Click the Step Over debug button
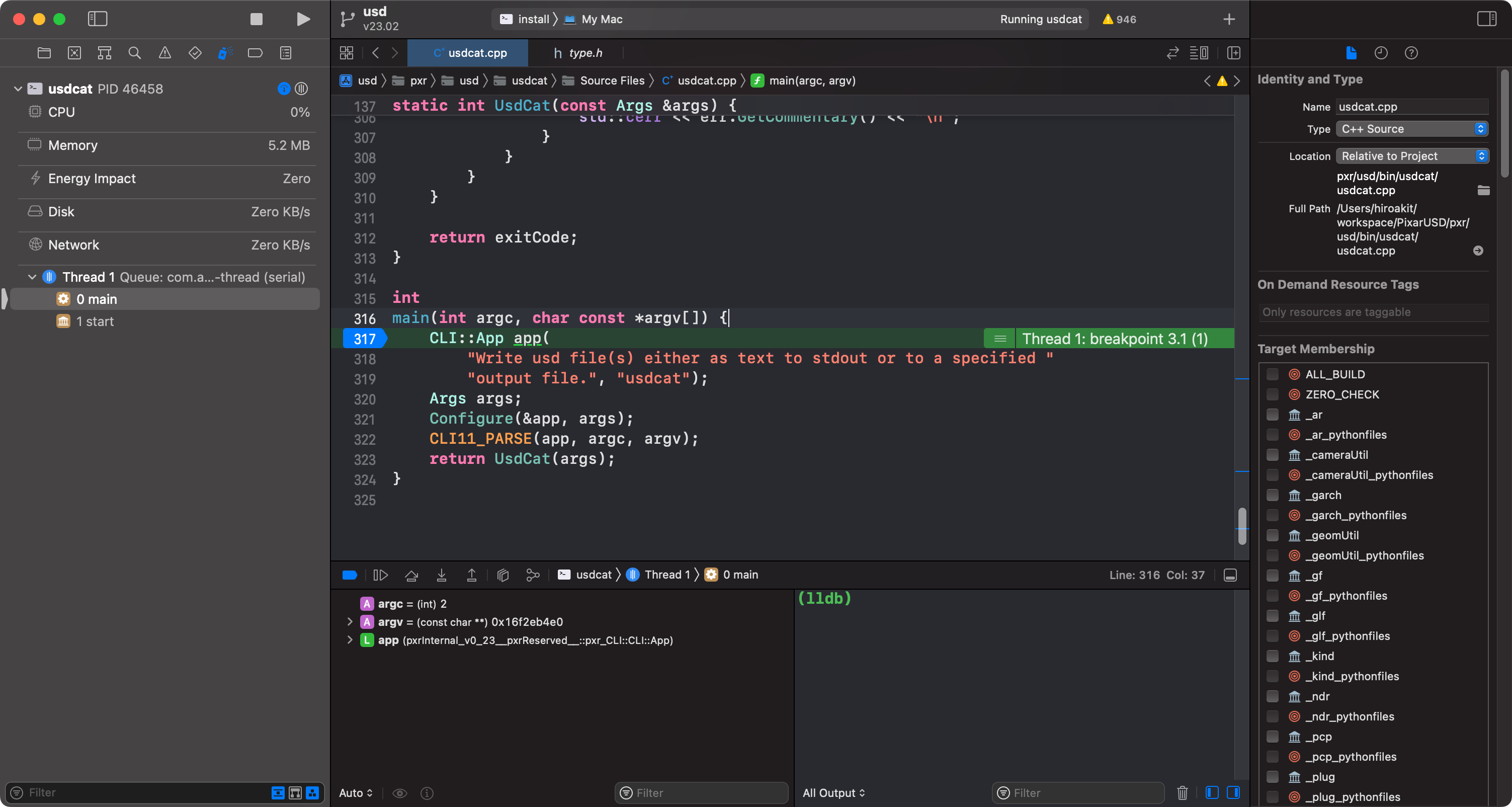The image size is (1512, 807). pos(411,575)
